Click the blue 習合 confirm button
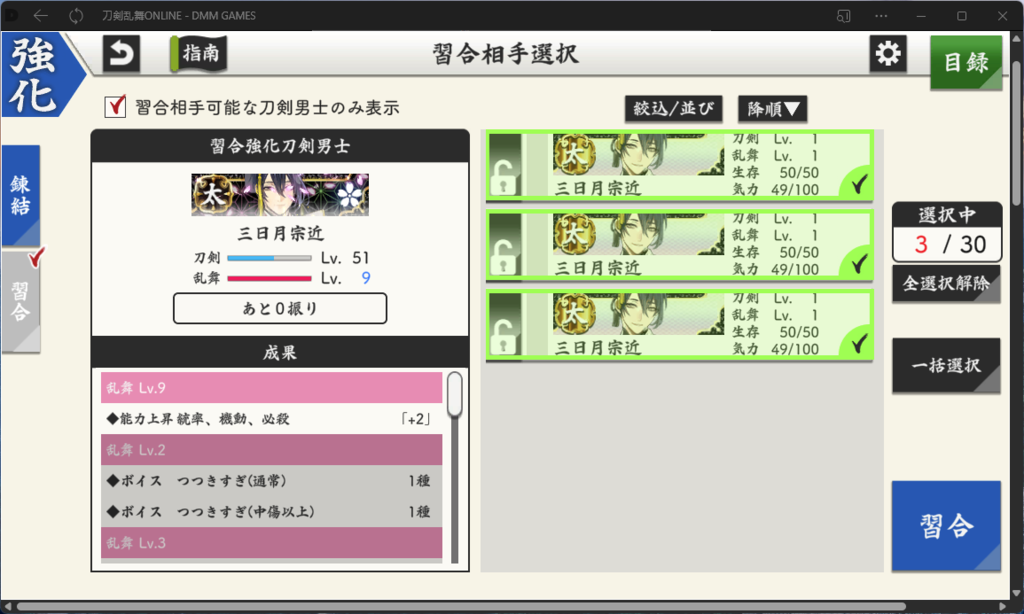This screenshot has width=1024, height=614. tap(946, 526)
